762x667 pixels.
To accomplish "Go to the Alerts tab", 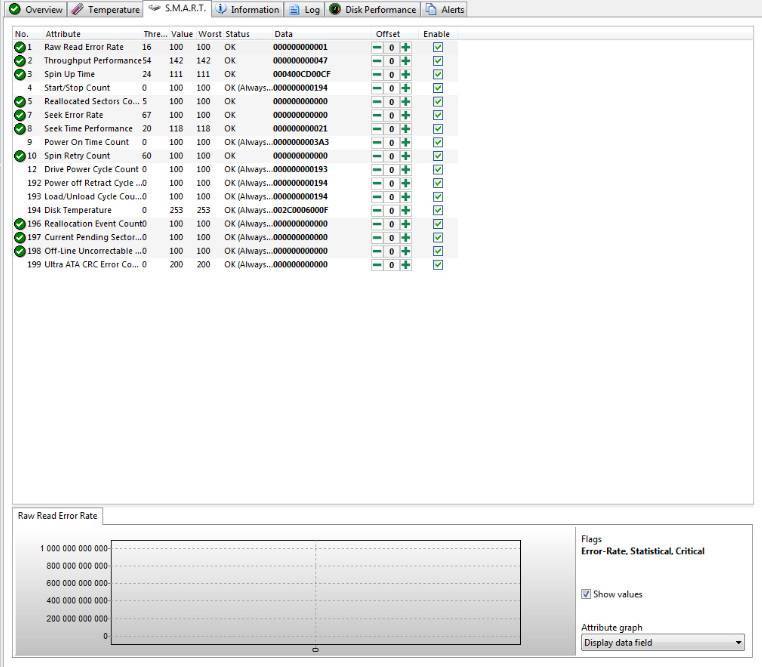I will [445, 9].
